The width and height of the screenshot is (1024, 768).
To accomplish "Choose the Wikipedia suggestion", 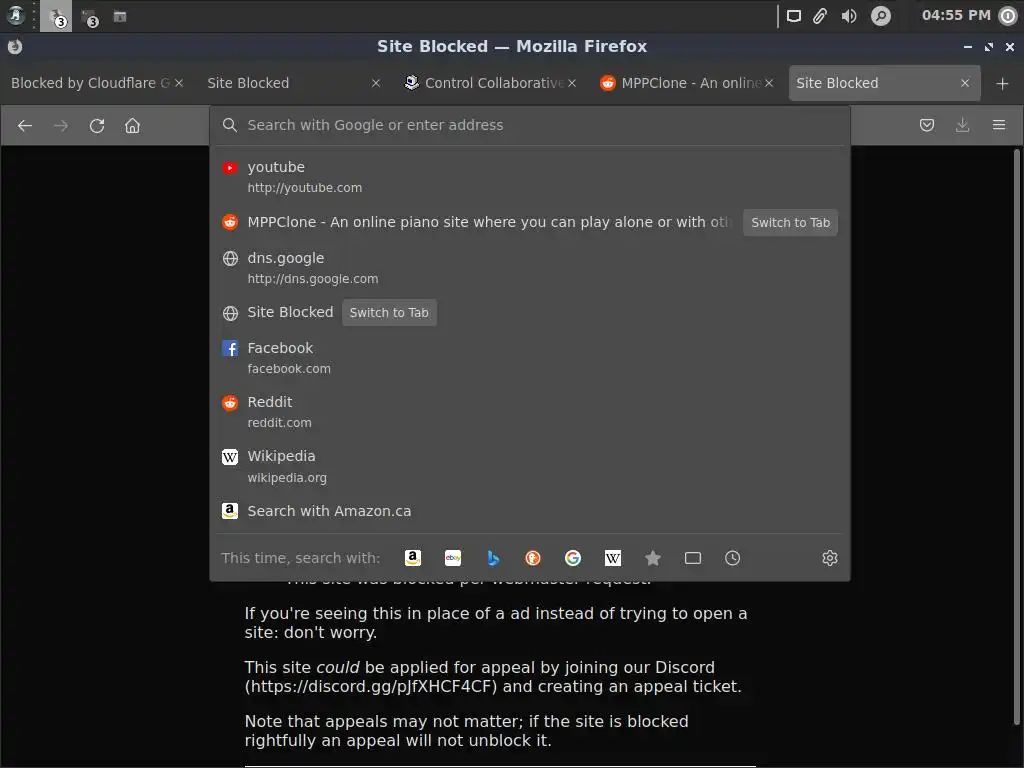I will pyautogui.click(x=530, y=466).
